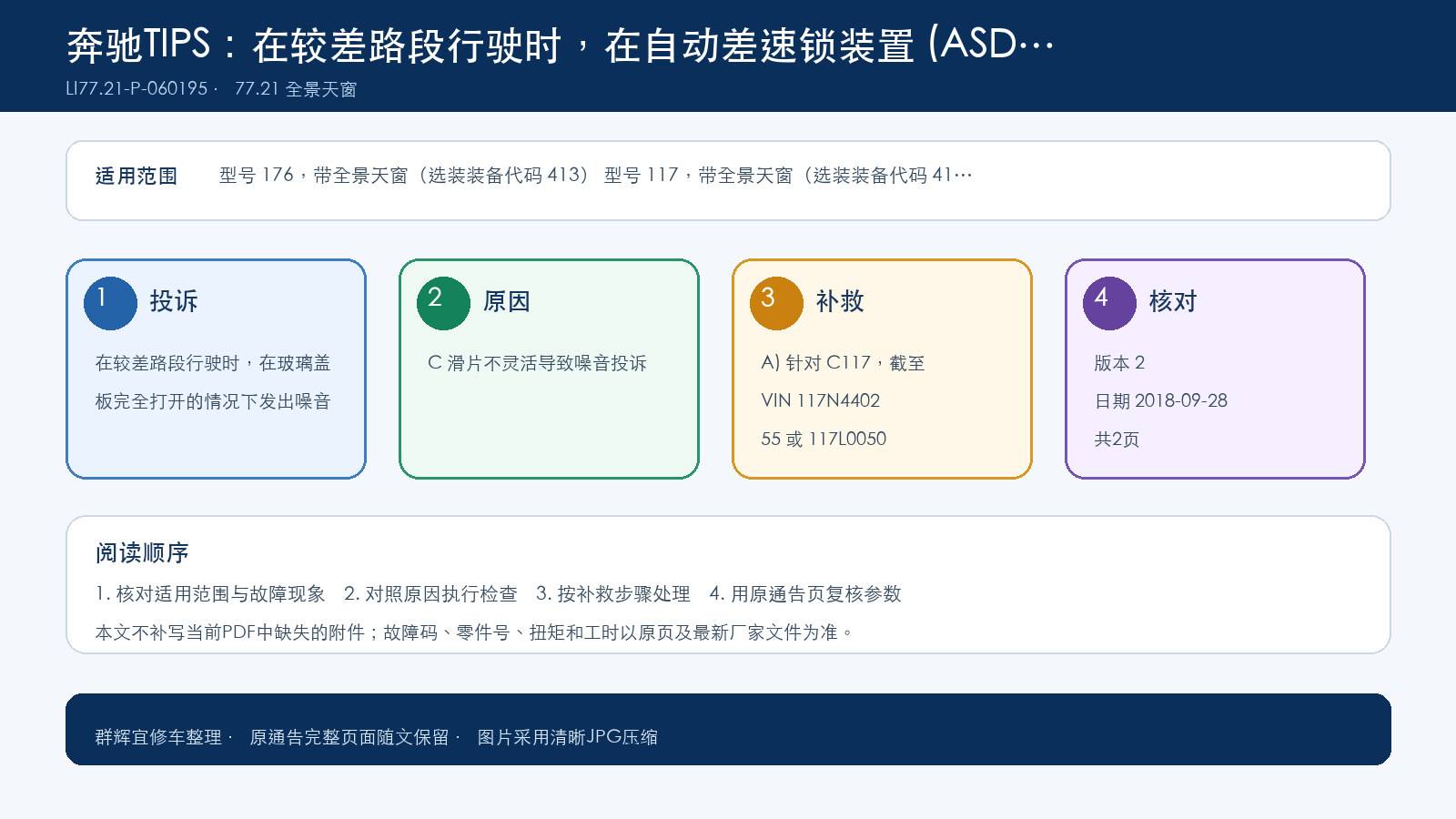Click the title starting with 奔驰TIPS
This screenshot has width=1456, height=819.
(561, 45)
